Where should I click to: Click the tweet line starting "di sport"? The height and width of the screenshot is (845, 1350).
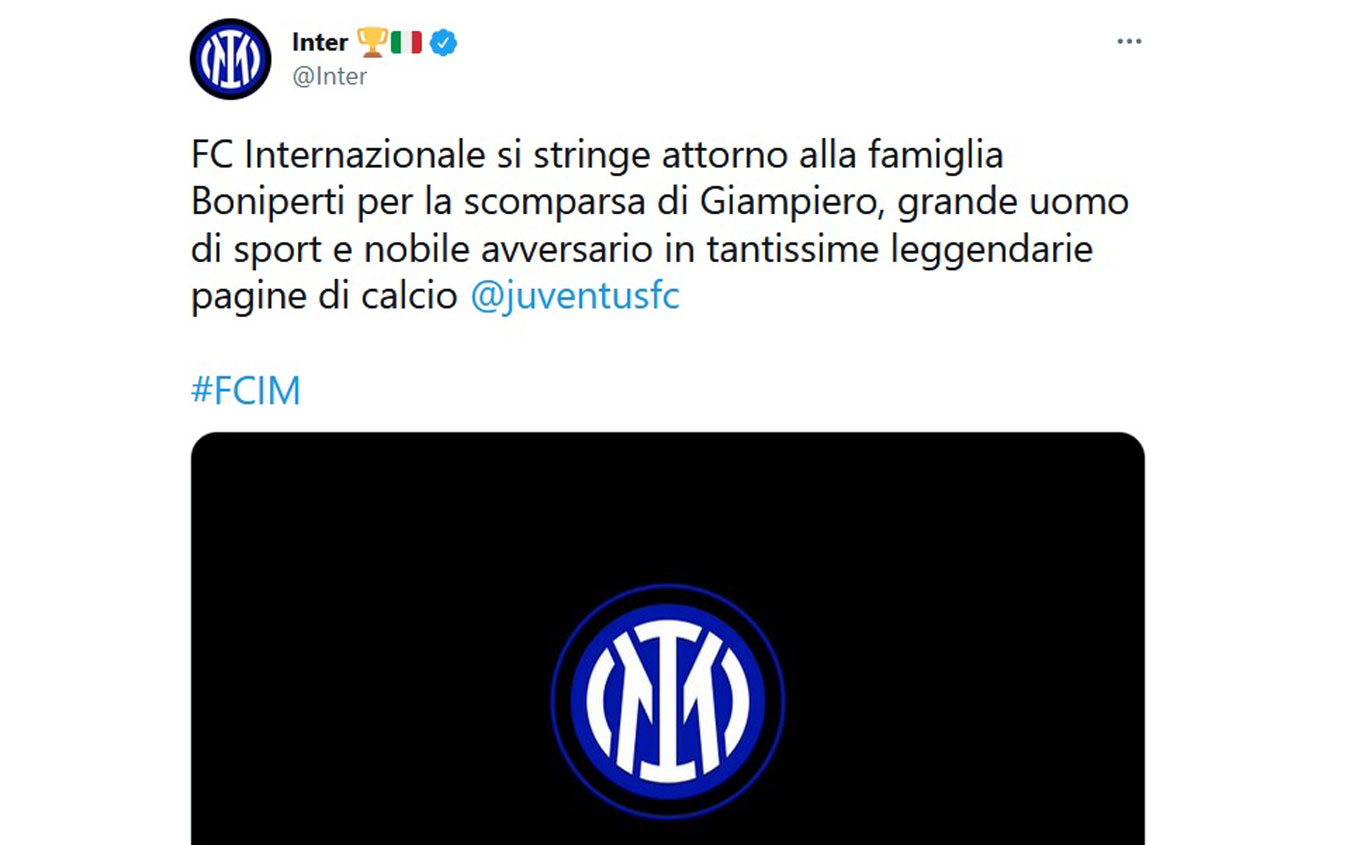pos(641,250)
